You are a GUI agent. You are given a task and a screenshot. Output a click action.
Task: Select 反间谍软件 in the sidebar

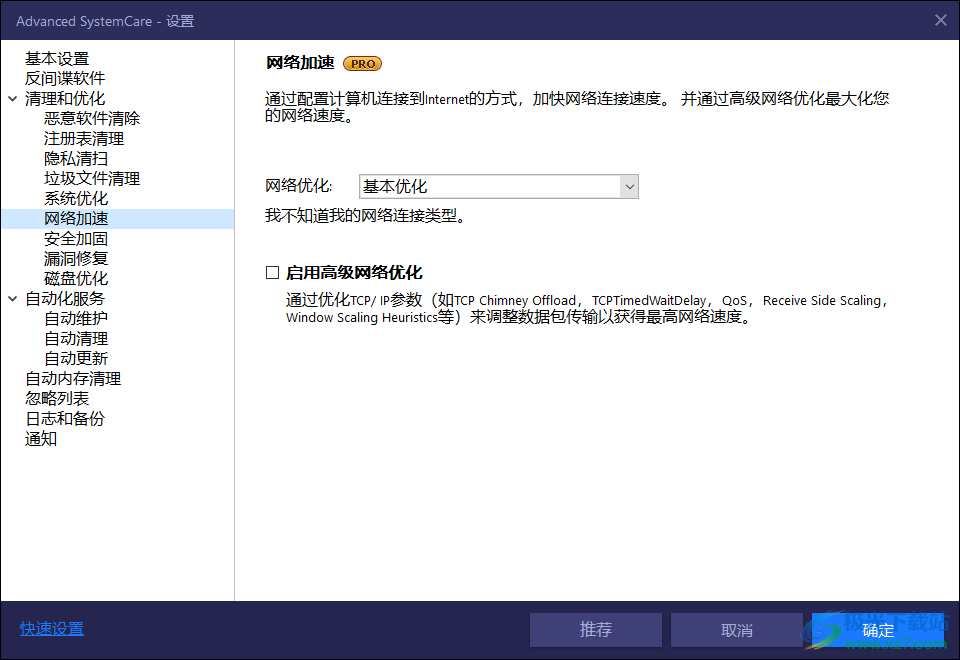coord(65,78)
